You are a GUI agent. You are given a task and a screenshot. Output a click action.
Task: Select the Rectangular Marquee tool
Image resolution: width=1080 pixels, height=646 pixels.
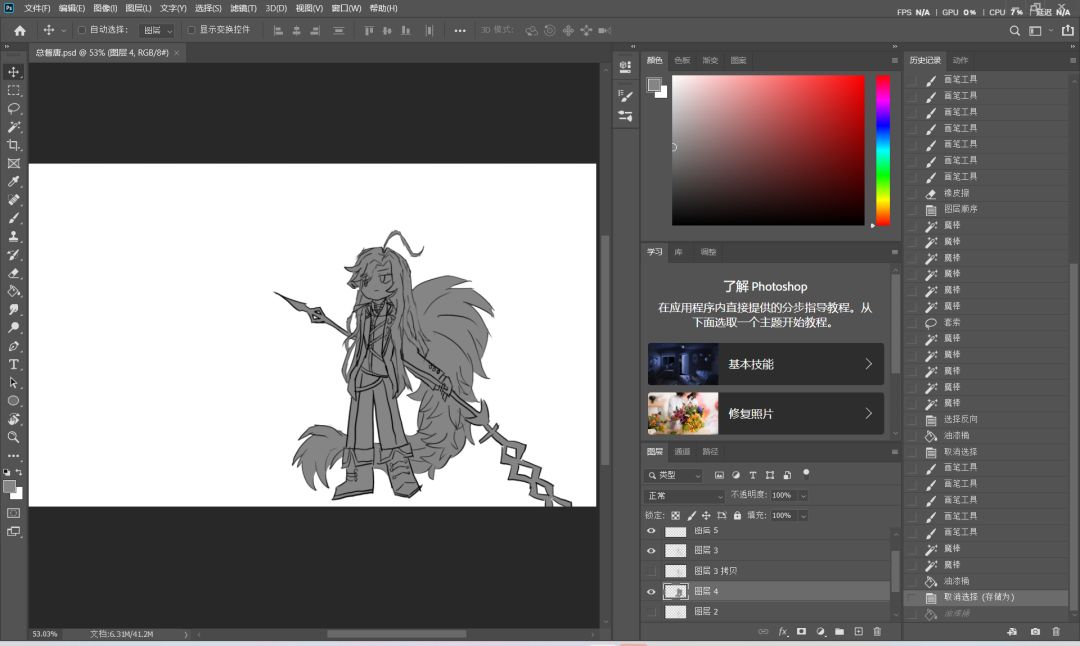(14, 90)
